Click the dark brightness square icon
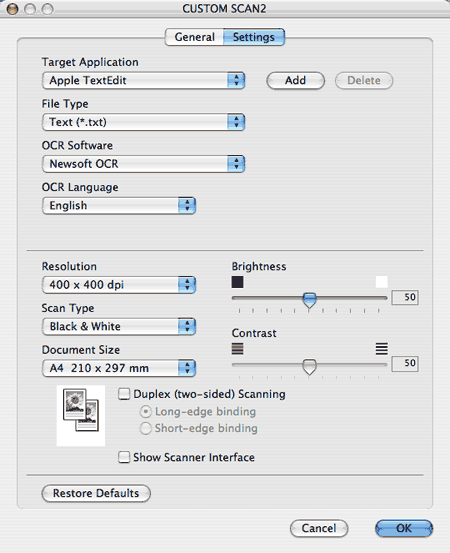 coord(237,282)
